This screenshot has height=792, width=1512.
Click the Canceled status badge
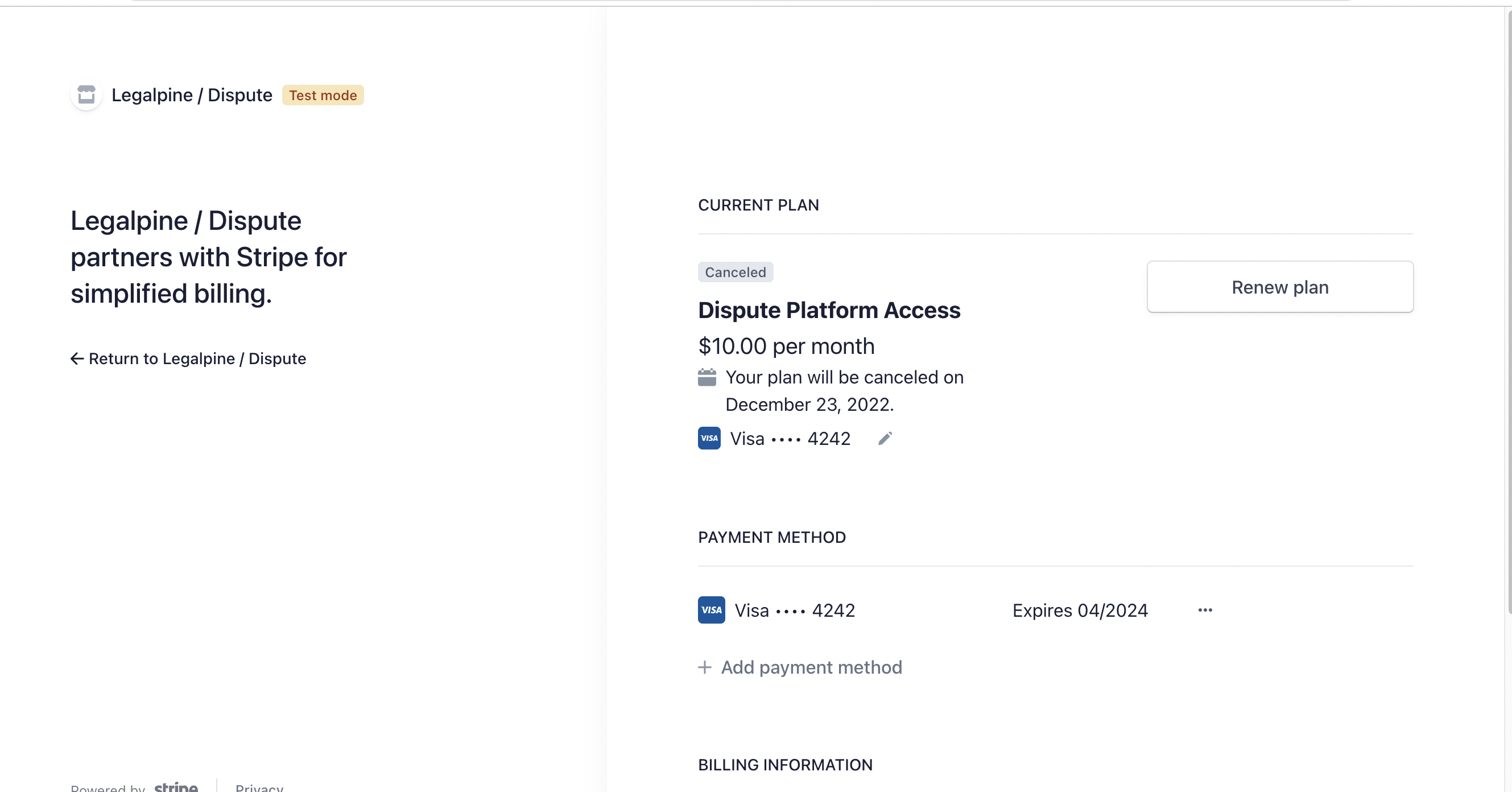click(x=736, y=272)
